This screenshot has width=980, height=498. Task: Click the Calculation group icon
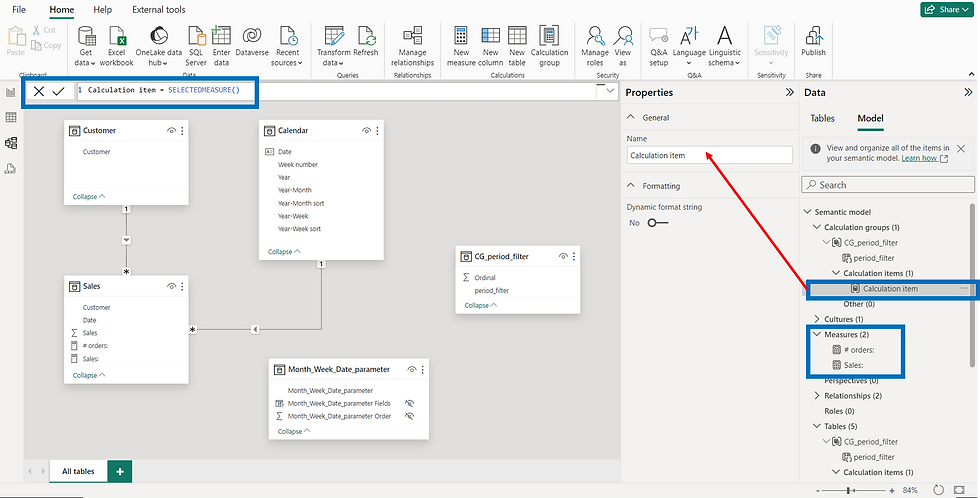549,36
